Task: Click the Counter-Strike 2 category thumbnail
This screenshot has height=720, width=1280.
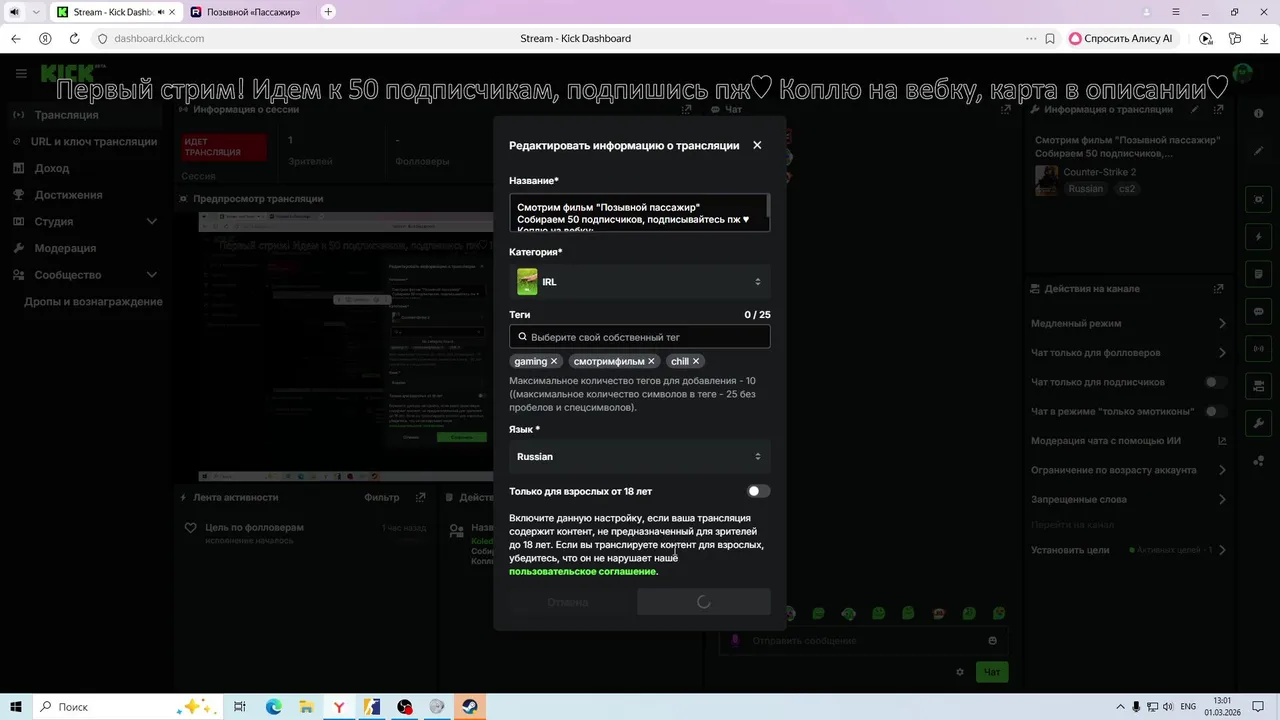Action: (1046, 180)
